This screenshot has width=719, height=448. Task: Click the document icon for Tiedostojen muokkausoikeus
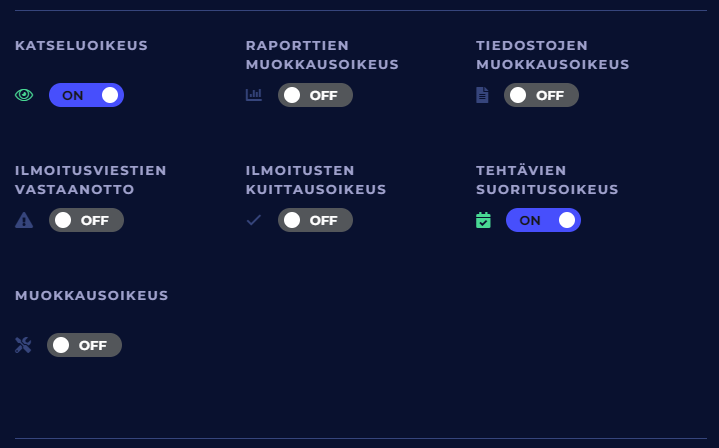[483, 95]
